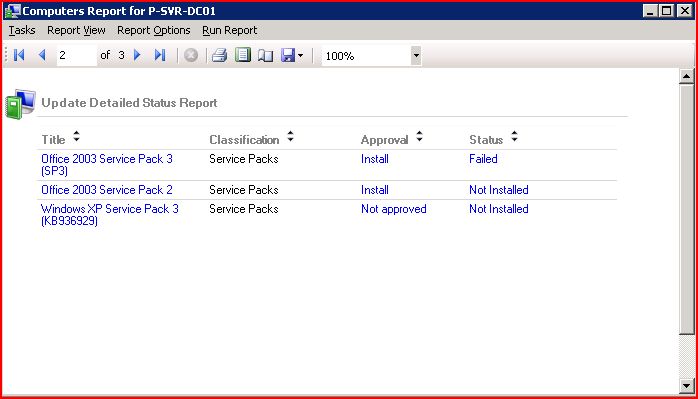This screenshot has width=698, height=399.
Task: Click the Status column header text
Action: [x=486, y=140]
